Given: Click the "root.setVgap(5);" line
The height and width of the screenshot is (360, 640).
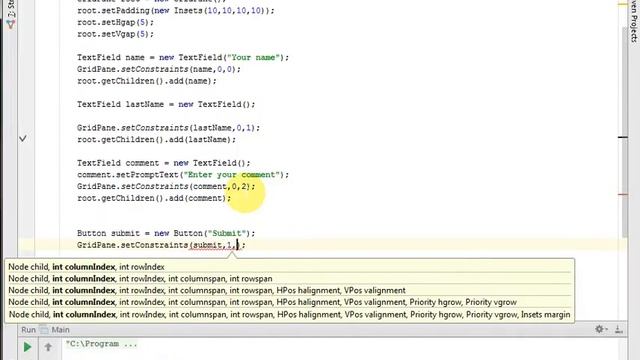Looking at the screenshot, I should (x=116, y=34).
